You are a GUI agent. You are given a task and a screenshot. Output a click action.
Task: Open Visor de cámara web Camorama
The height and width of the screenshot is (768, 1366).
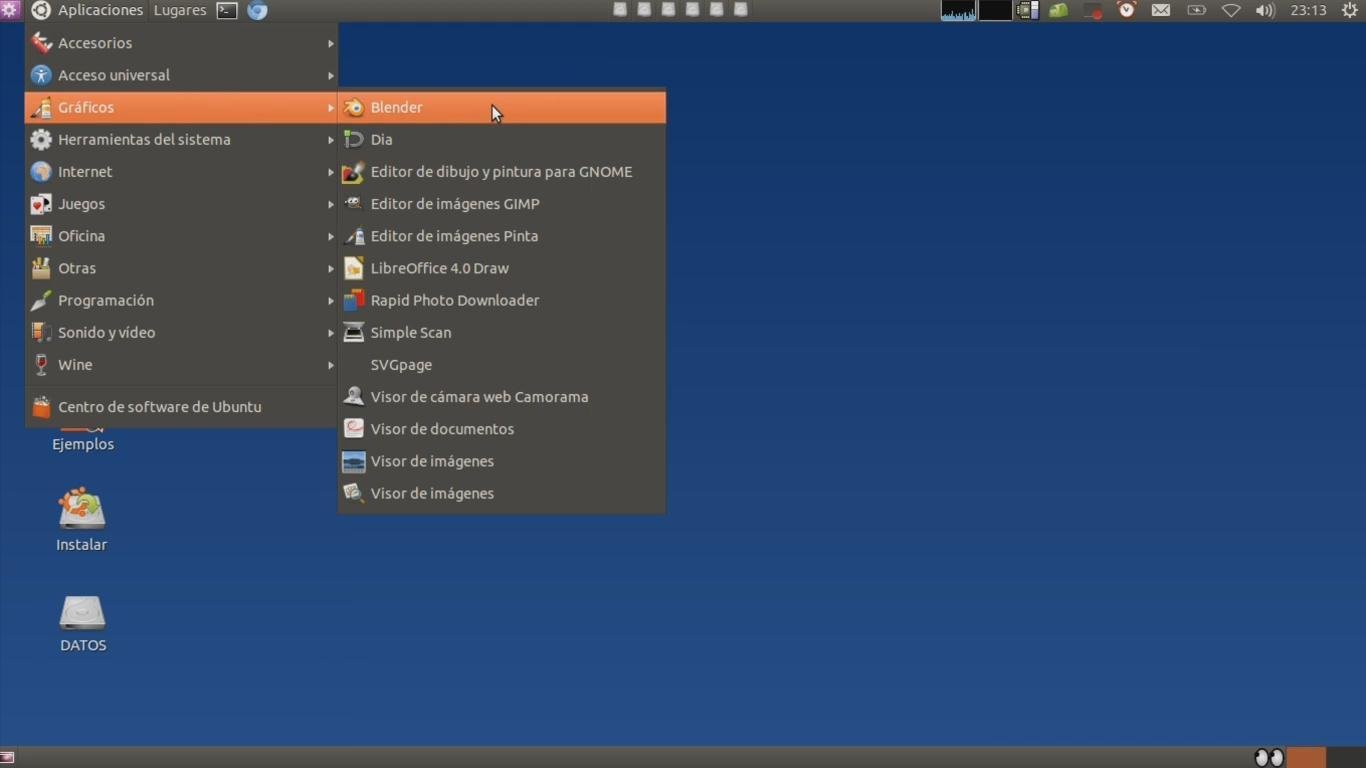502,396
